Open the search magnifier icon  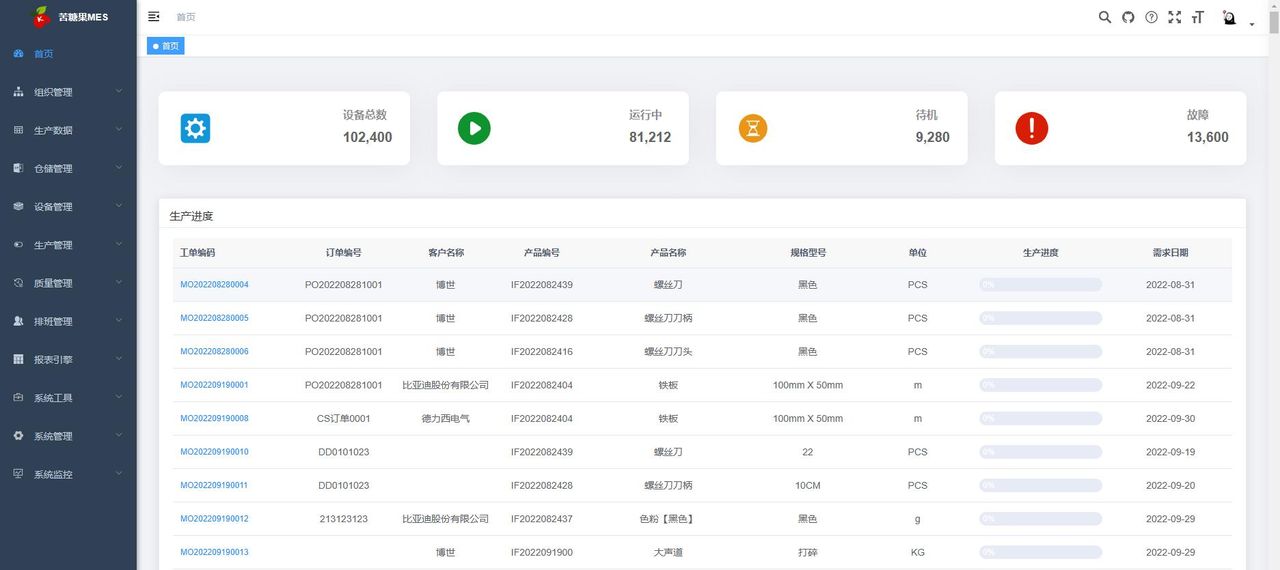pyautogui.click(x=1105, y=17)
